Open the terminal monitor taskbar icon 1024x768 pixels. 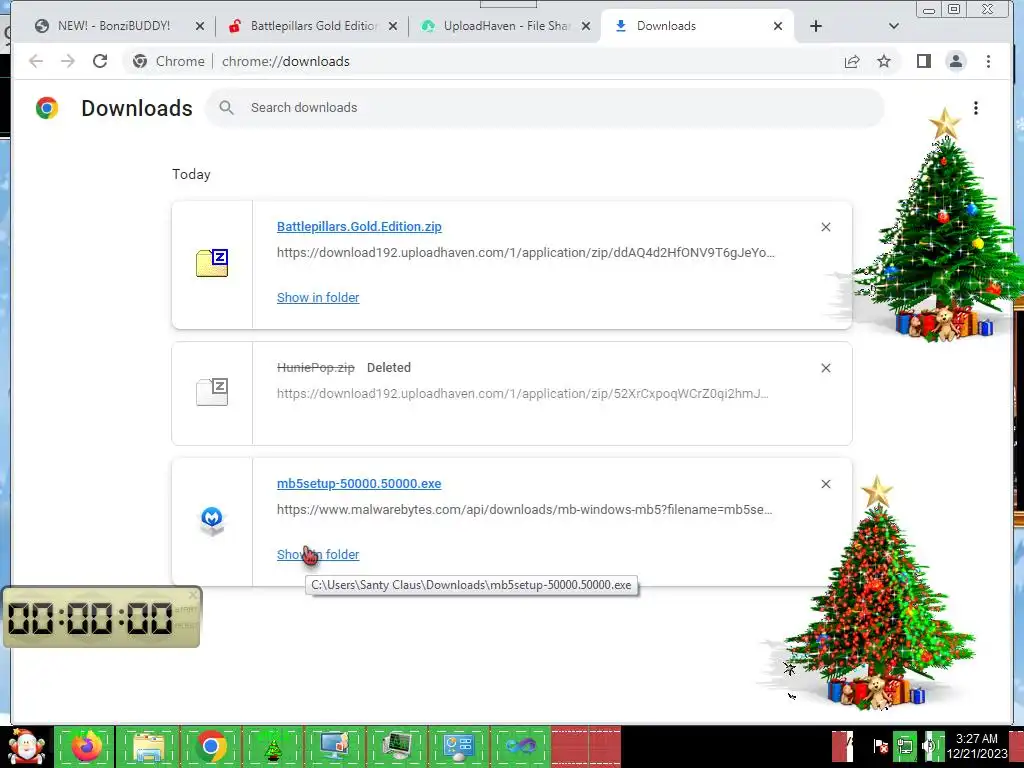tap(396, 746)
